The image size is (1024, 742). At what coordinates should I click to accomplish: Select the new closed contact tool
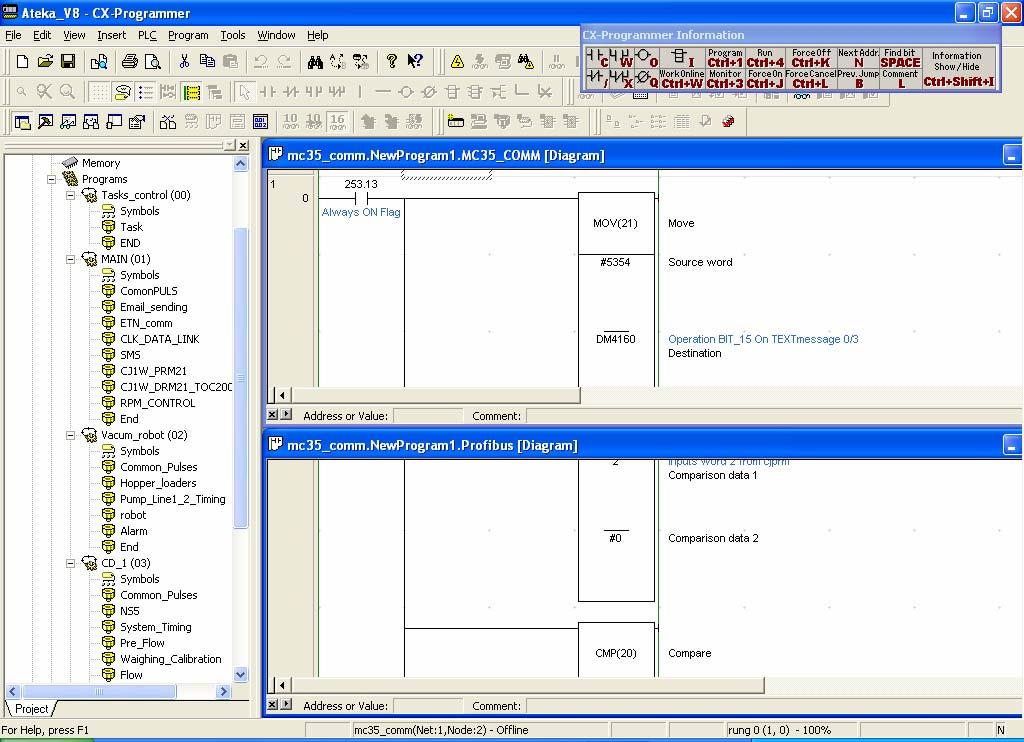coord(291,91)
